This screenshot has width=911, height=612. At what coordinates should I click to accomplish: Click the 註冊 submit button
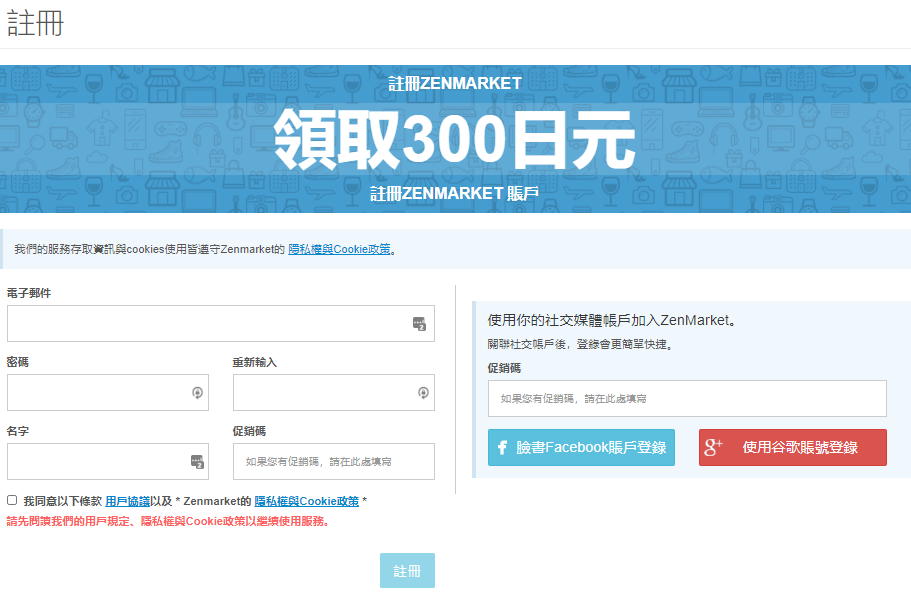pyautogui.click(x=407, y=571)
